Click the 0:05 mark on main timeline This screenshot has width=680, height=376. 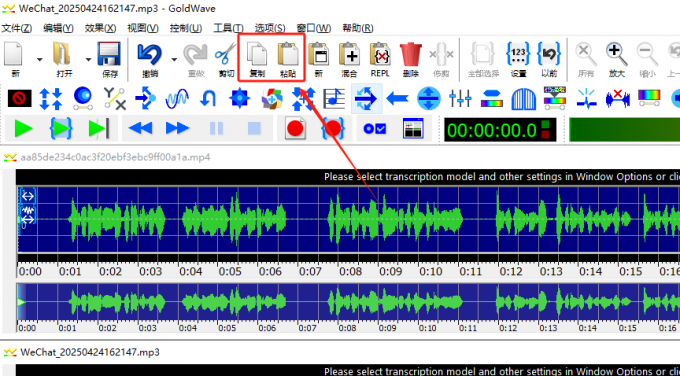[229, 271]
